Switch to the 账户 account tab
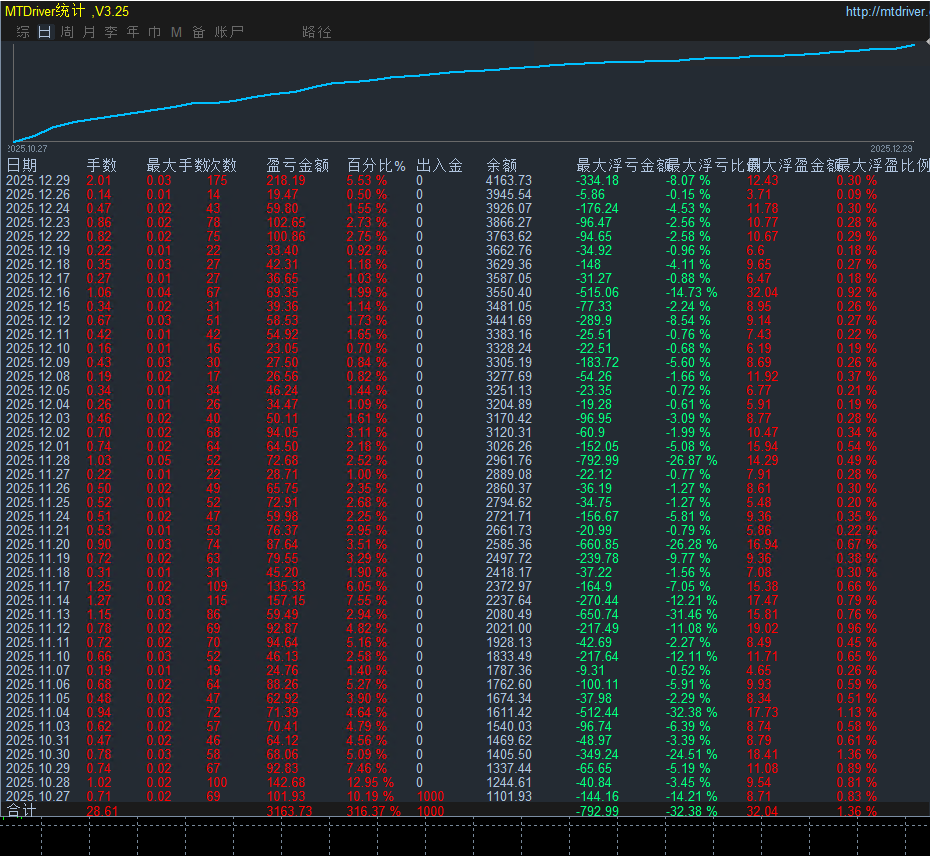 click(x=230, y=31)
